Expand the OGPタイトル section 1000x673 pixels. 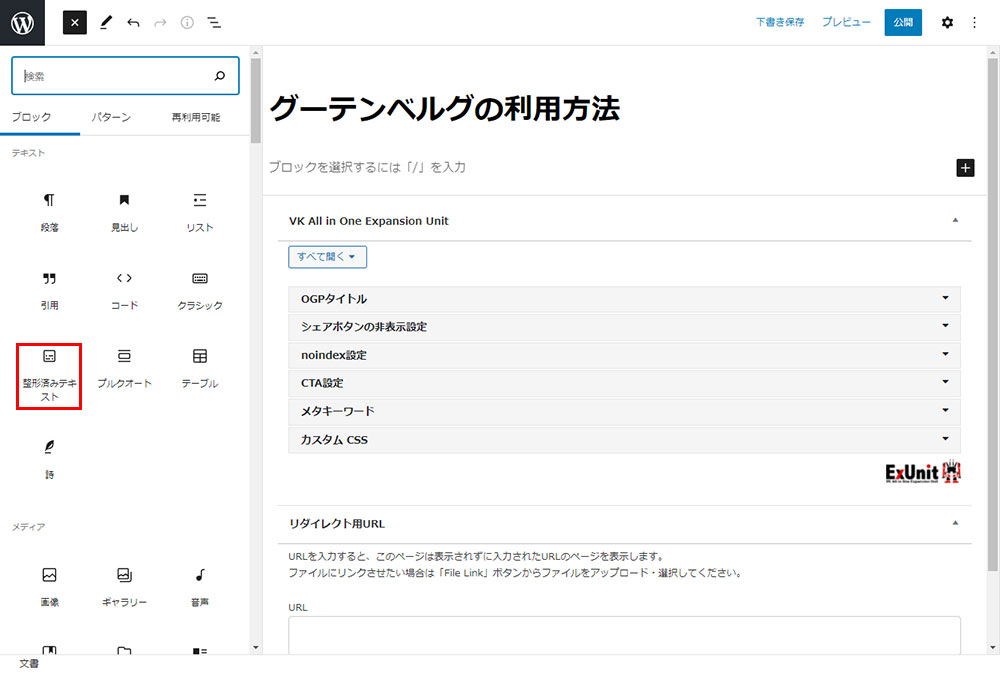624,299
